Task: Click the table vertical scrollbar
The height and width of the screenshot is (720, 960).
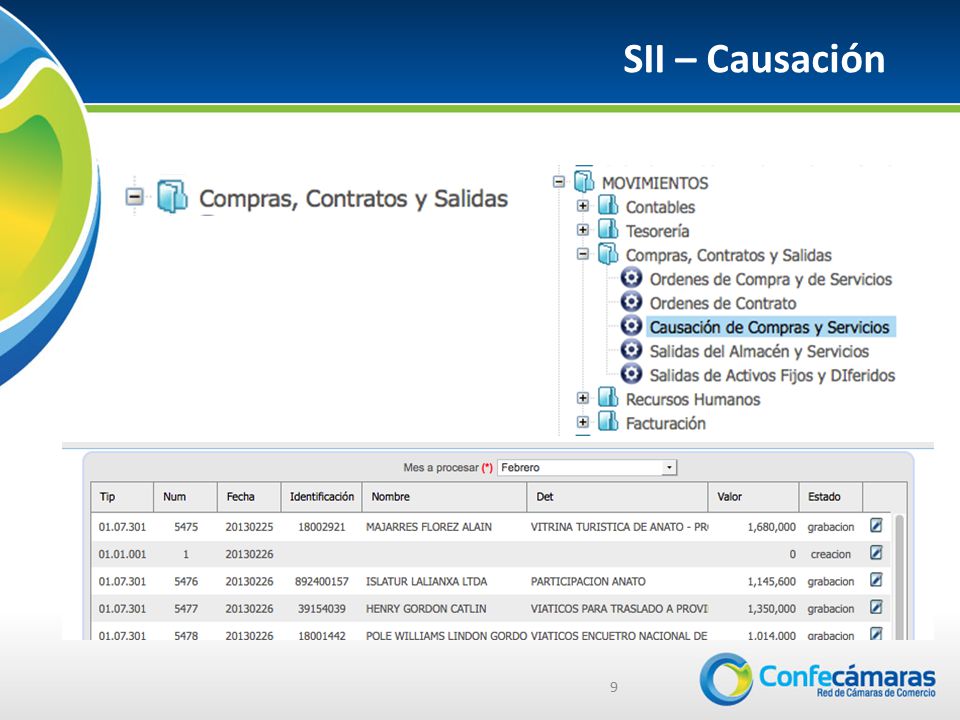Action: (899, 576)
